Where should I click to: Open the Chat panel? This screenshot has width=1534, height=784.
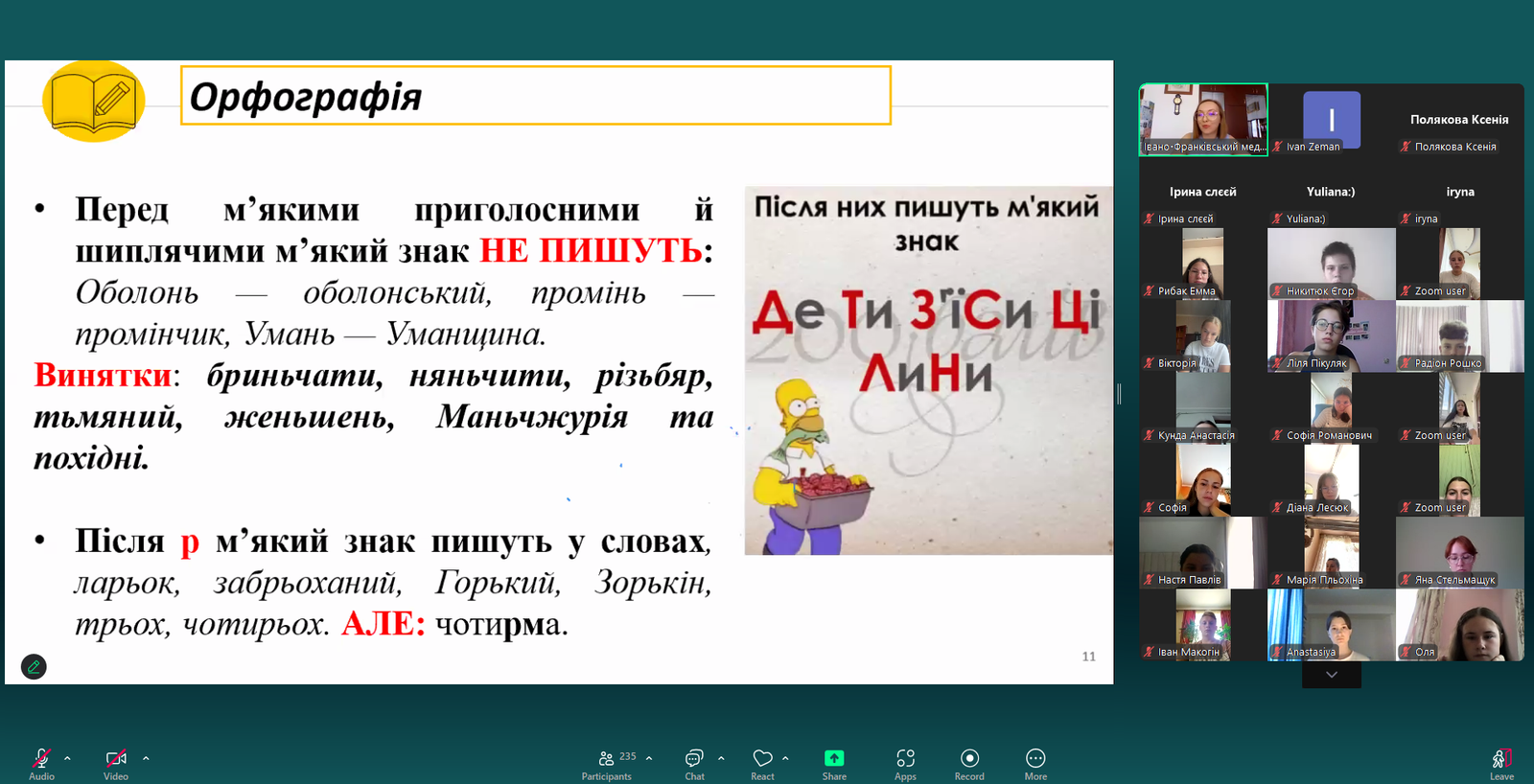point(694,764)
